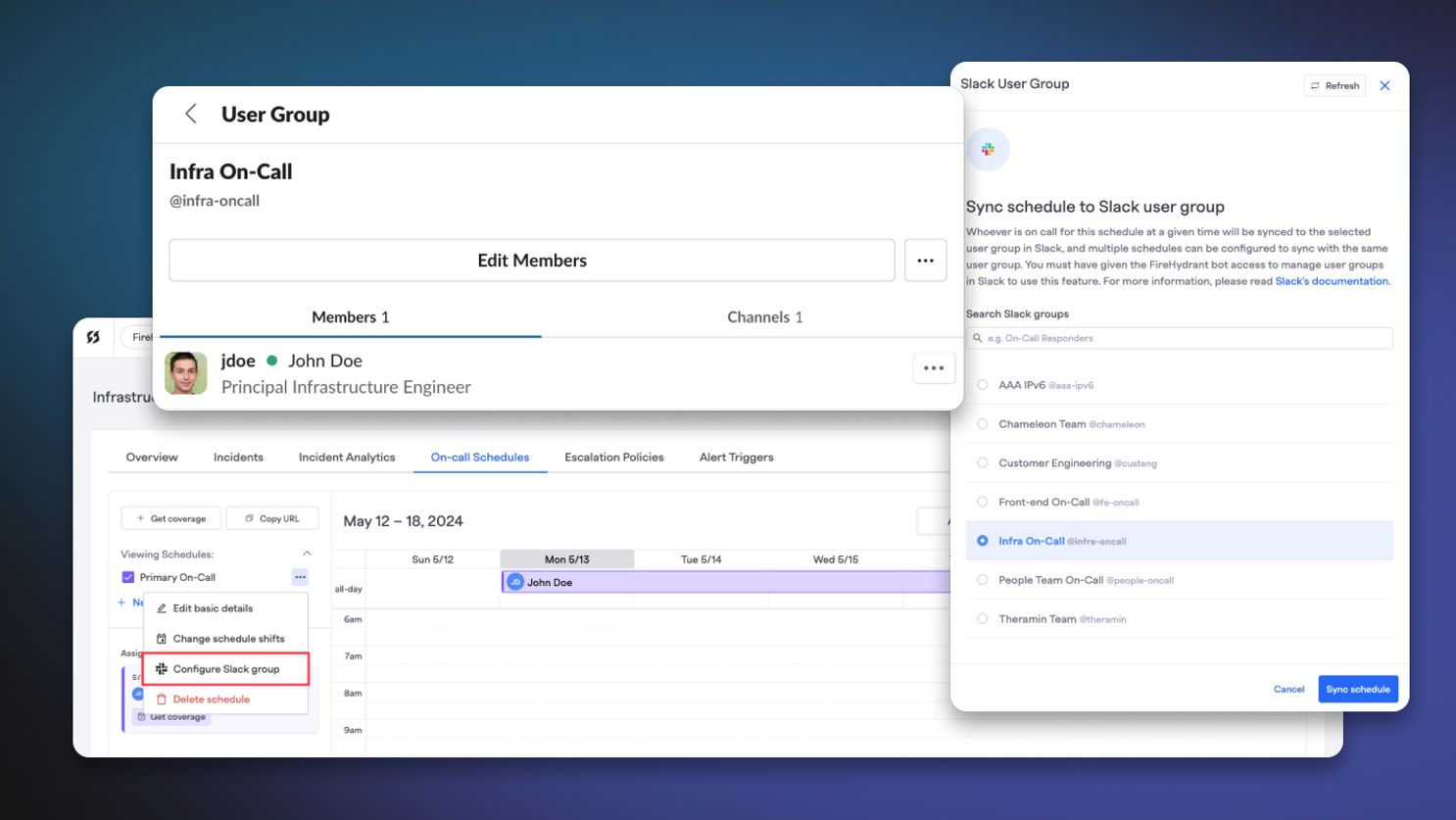Open the Incidents tab

[x=238, y=458]
